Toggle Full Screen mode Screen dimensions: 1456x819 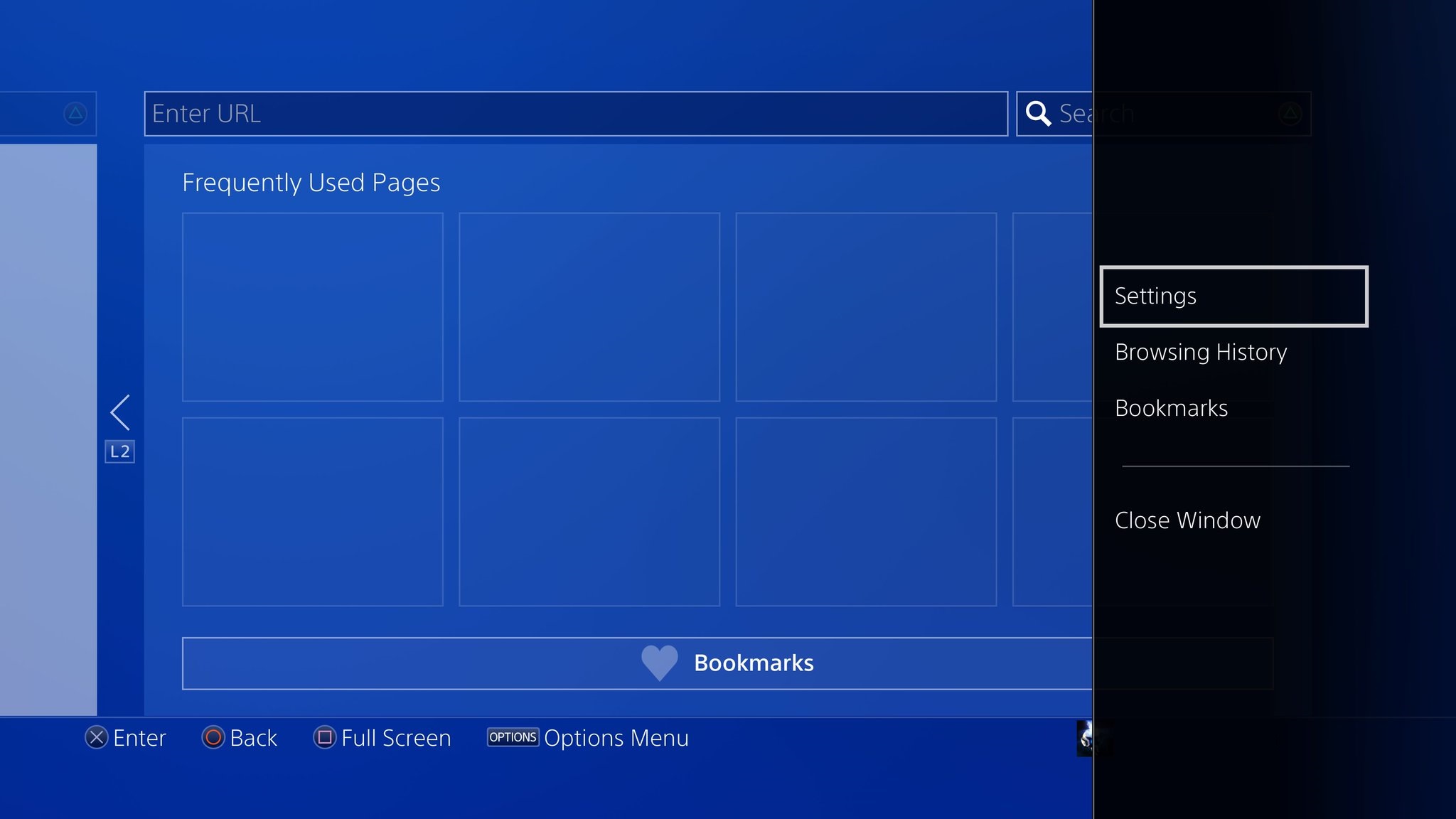[x=383, y=738]
